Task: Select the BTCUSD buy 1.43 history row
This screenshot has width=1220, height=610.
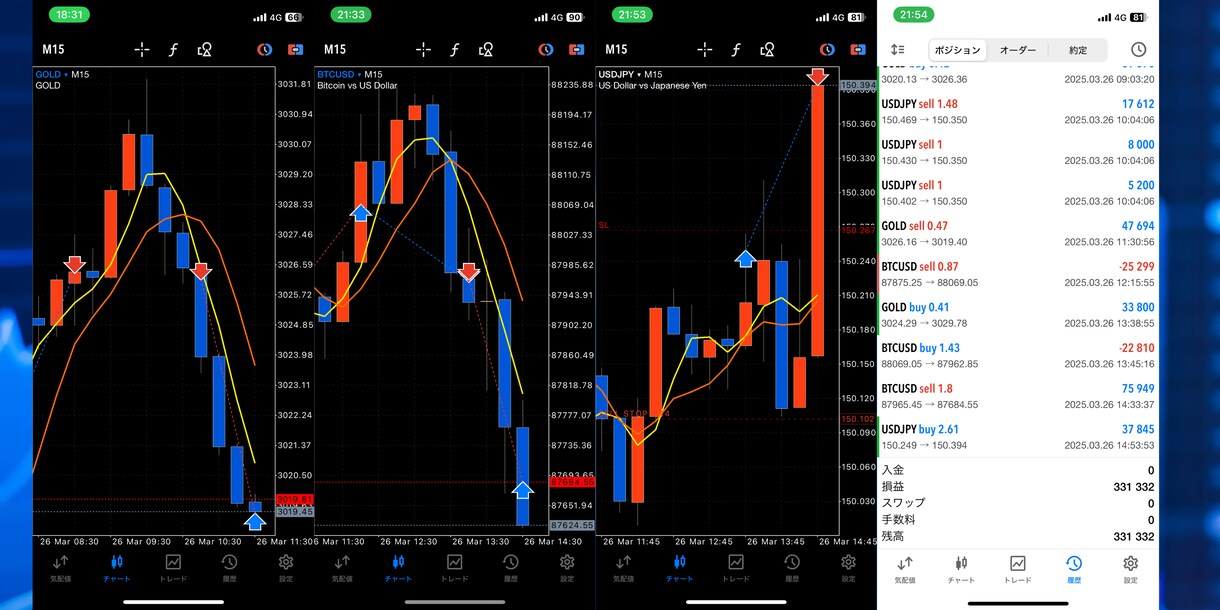Action: pyautogui.click(x=1018, y=355)
